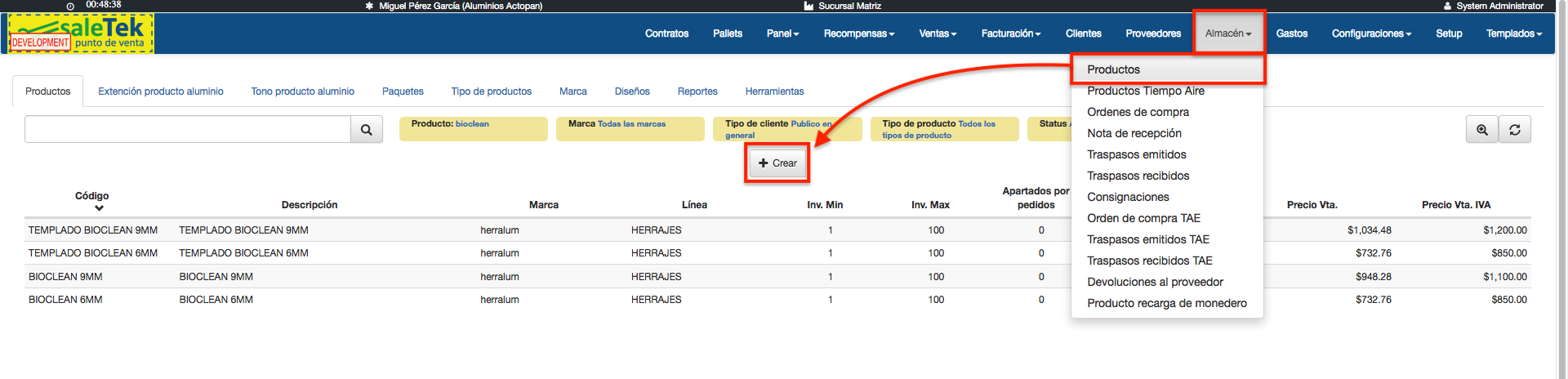Go to the Herramientas tab
The height and width of the screenshot is (379, 1568).
[774, 91]
